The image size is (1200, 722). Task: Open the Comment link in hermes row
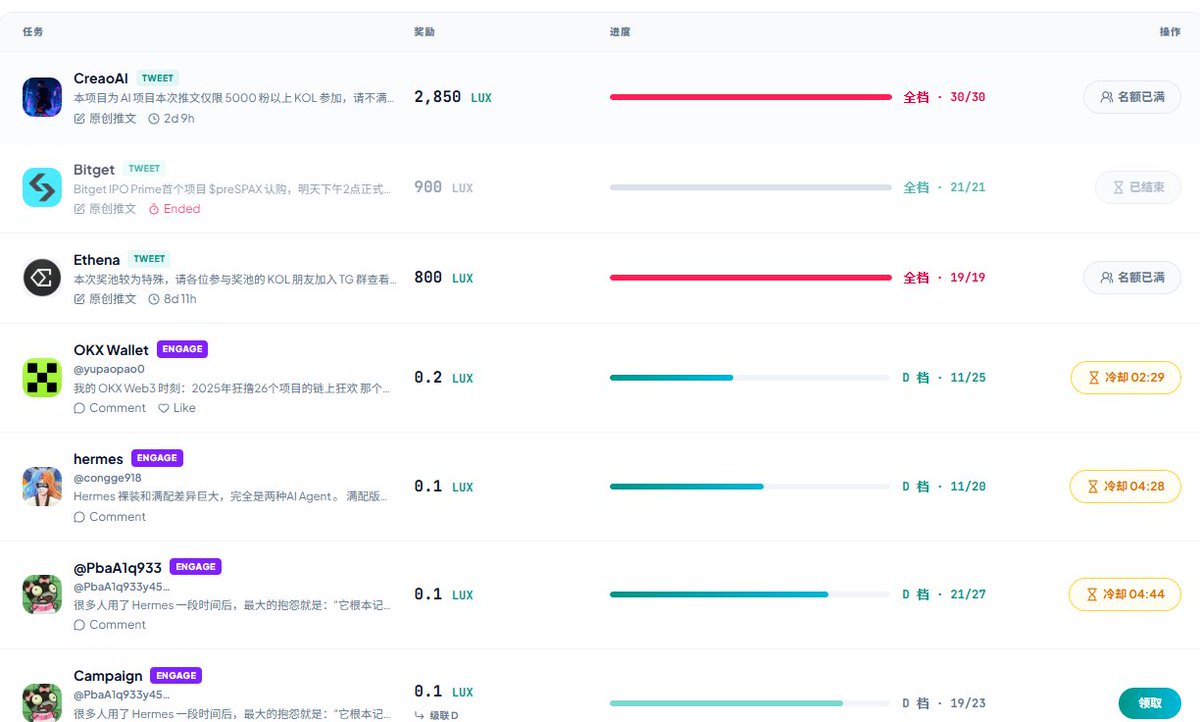pyautogui.click(x=110, y=517)
